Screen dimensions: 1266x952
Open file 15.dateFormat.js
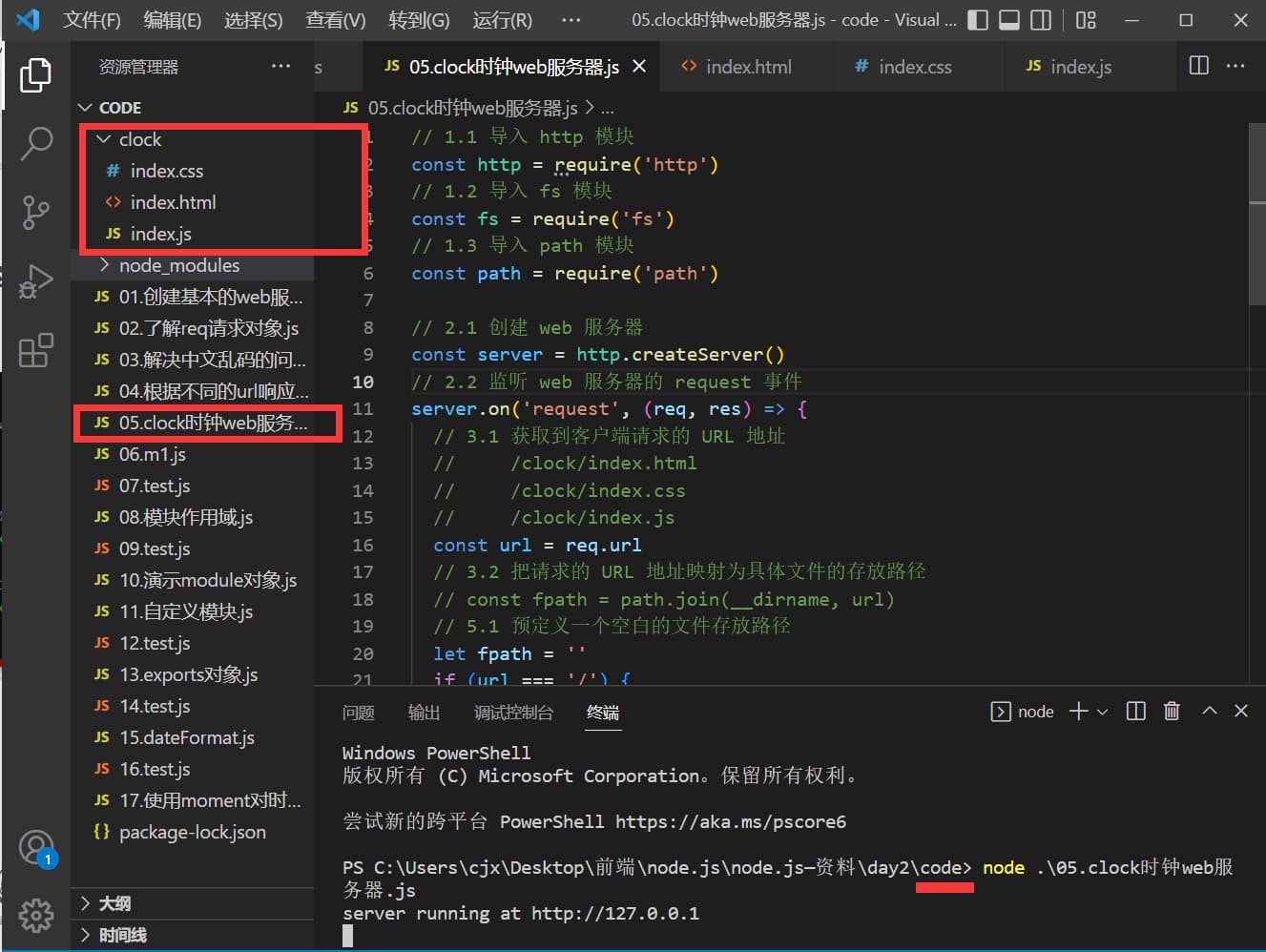click(x=195, y=737)
